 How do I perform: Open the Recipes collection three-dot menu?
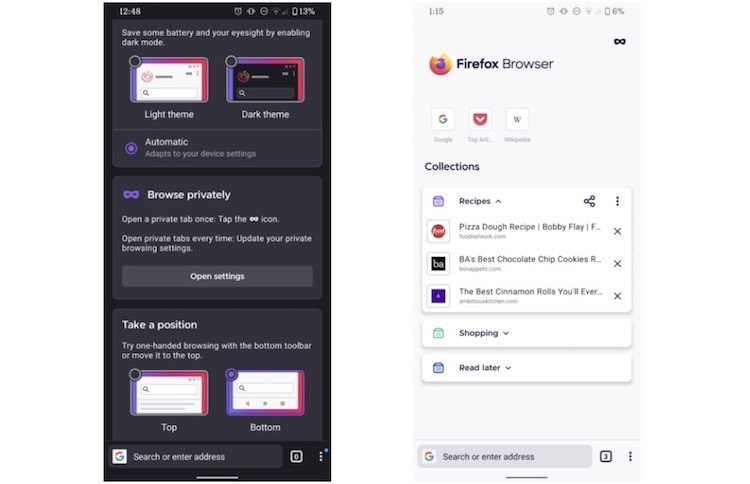tap(618, 201)
